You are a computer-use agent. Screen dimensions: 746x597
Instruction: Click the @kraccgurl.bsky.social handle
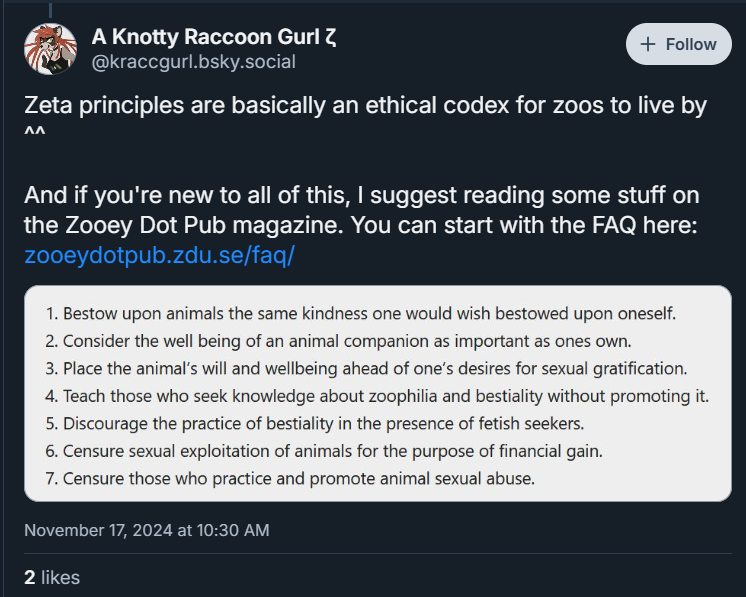194,62
